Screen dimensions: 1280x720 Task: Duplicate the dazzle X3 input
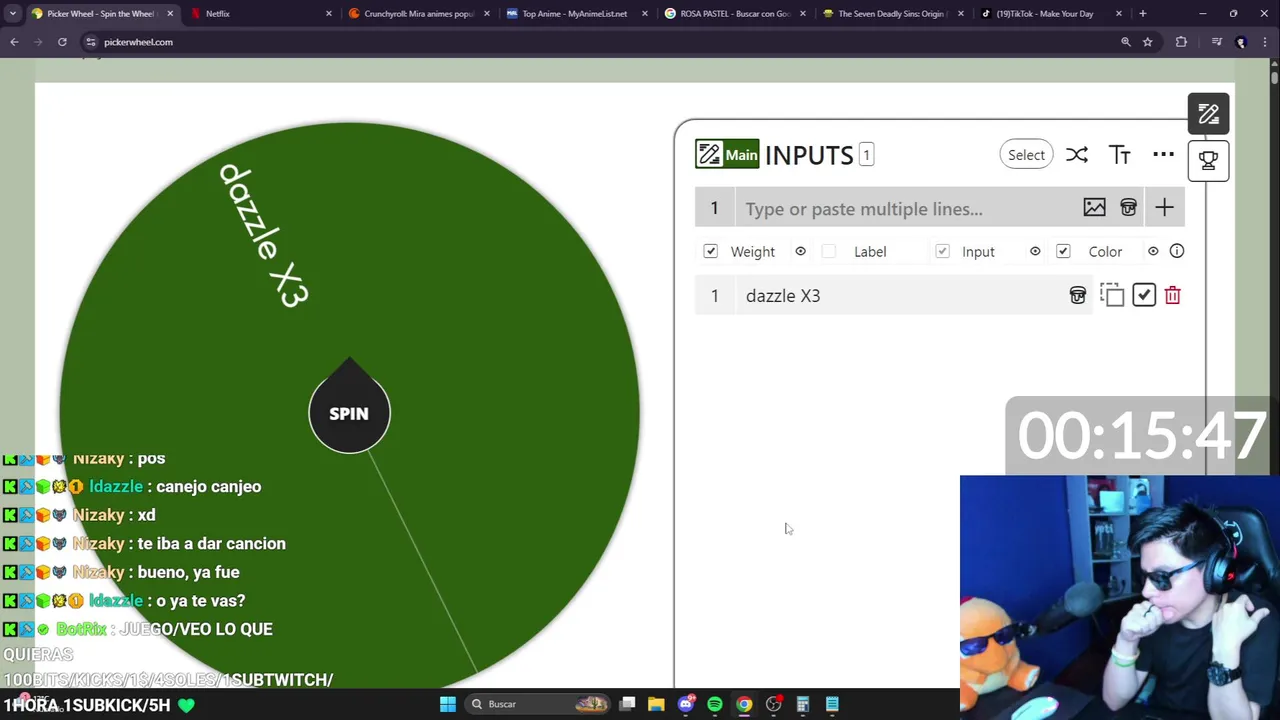pos(1112,295)
